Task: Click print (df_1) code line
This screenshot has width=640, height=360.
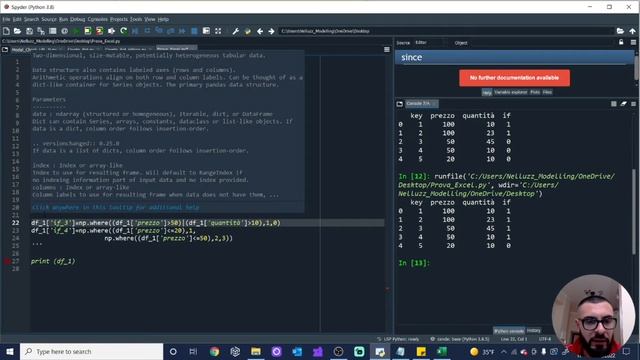Action: [53, 261]
